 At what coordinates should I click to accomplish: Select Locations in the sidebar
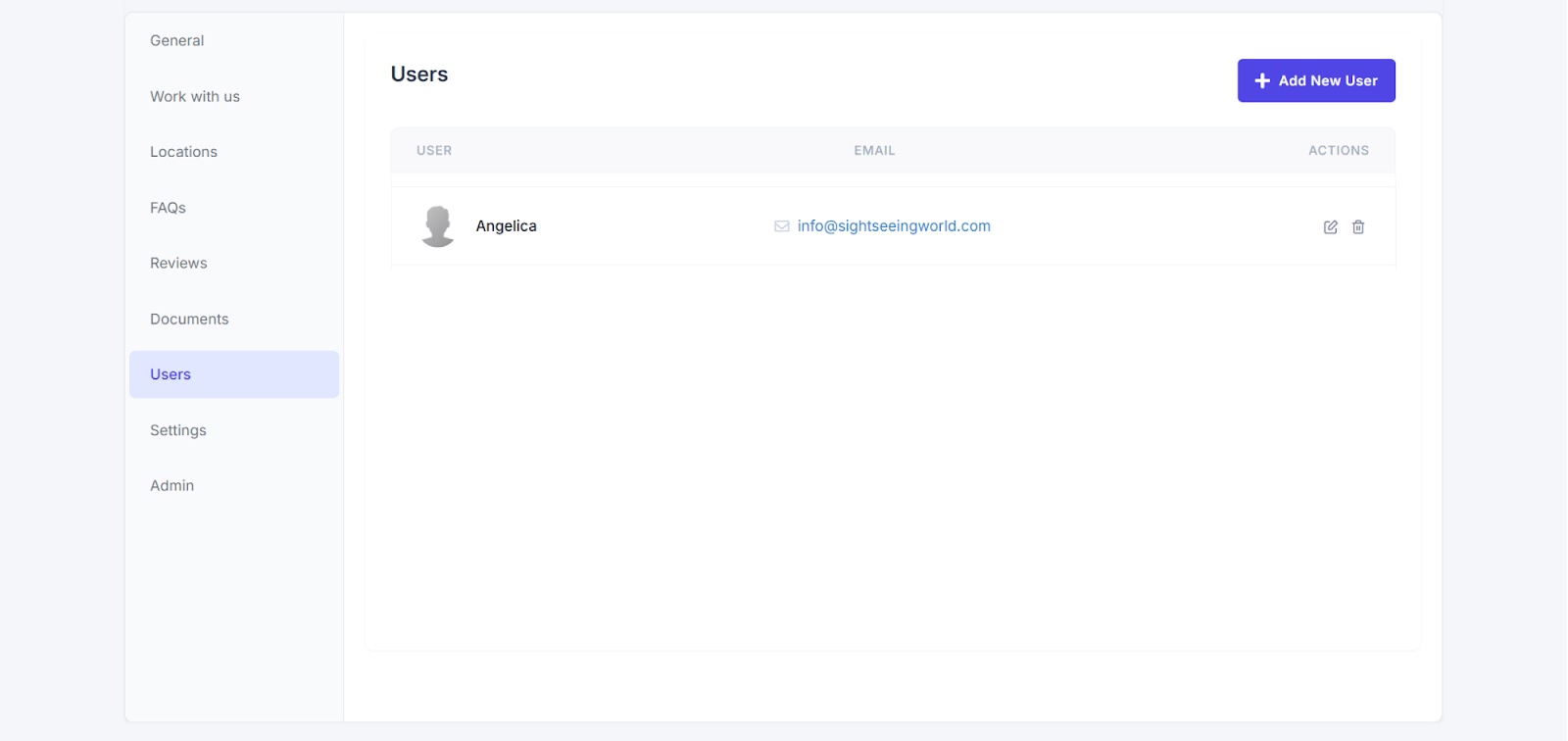(184, 152)
